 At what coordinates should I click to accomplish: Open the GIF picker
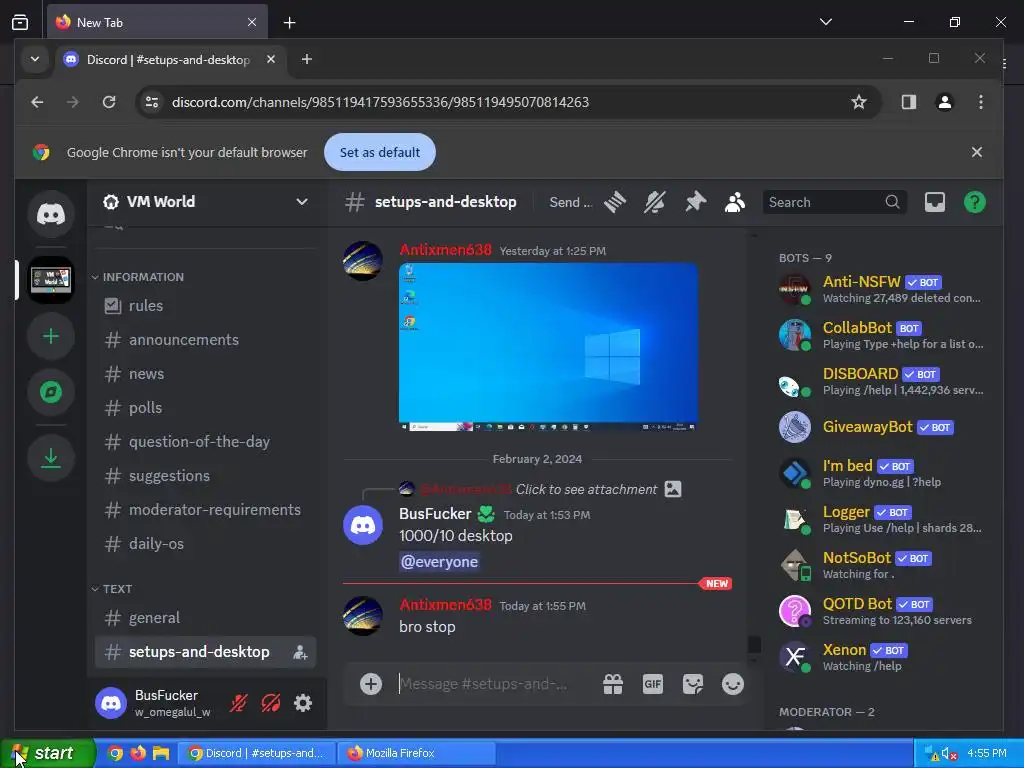click(x=652, y=684)
